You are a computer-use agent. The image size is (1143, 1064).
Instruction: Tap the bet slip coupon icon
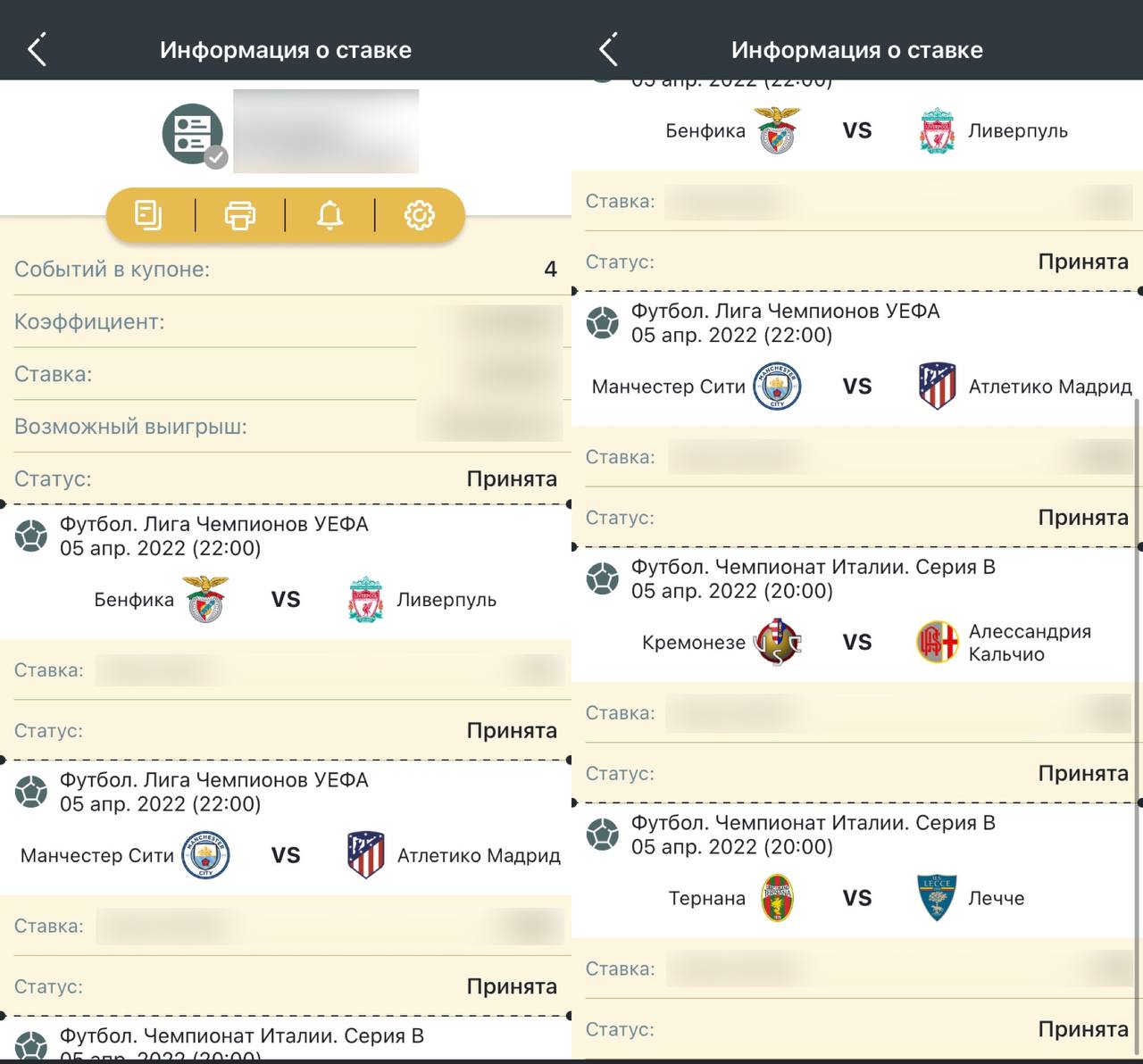(x=194, y=135)
